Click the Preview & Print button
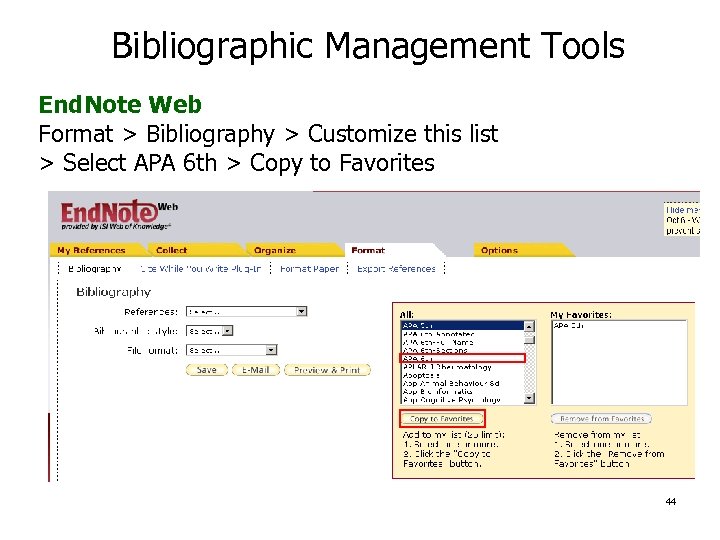Viewport: 720px width, 540px height. (327, 370)
